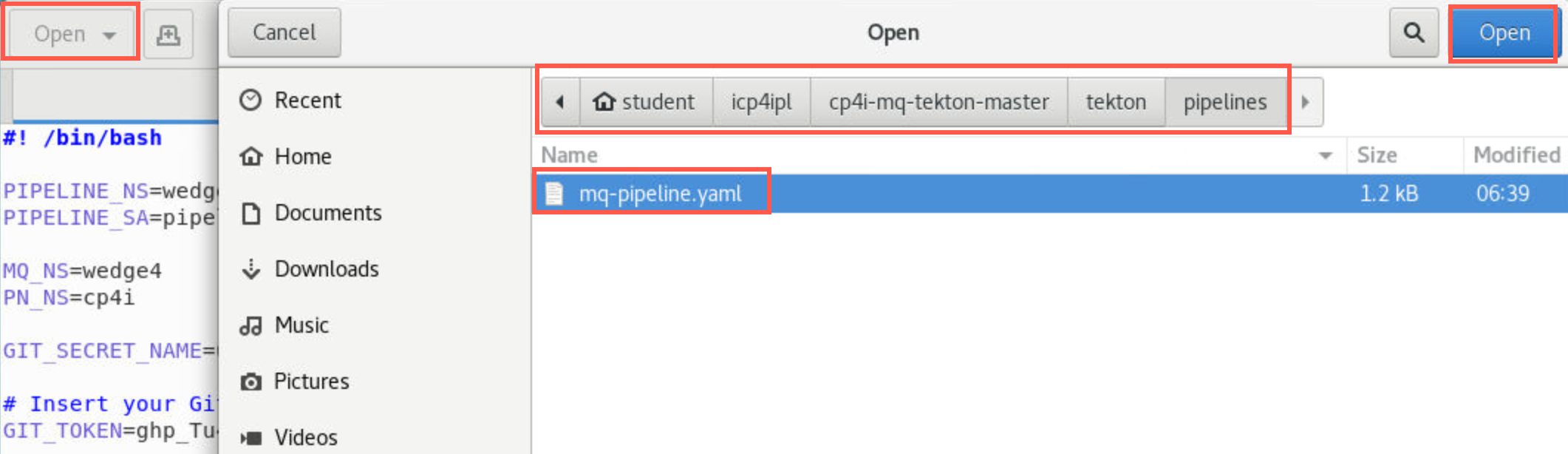Sort files by the Size column

coord(1405,155)
